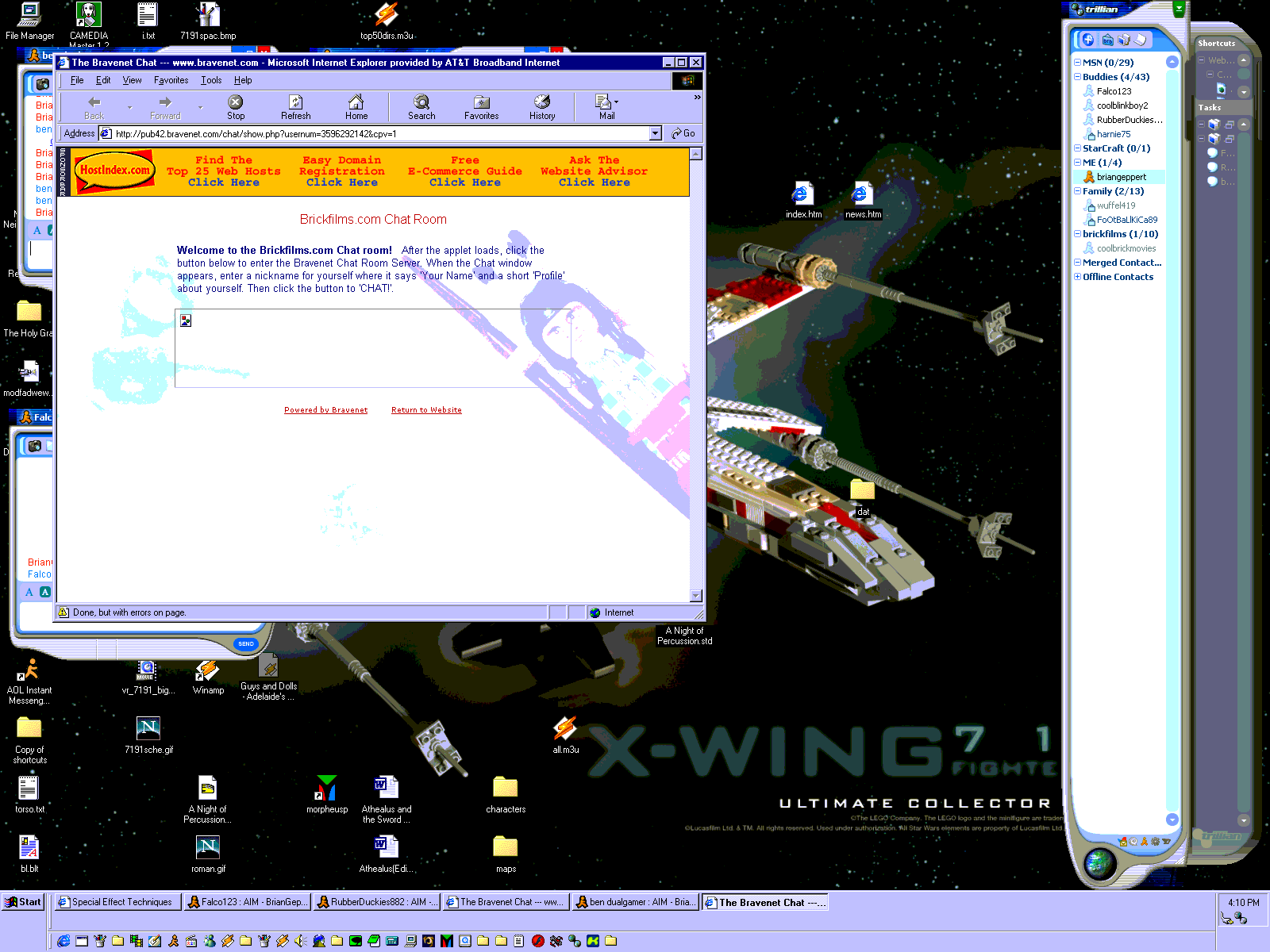Open the View menu in Internet Explorer
Screen dimensions: 1270x952
[132, 80]
